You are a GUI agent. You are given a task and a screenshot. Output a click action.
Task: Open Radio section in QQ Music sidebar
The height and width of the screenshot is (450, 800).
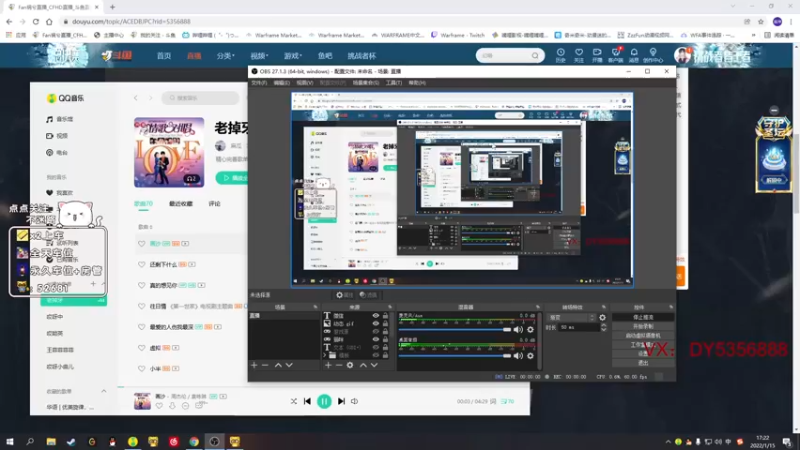(57, 153)
